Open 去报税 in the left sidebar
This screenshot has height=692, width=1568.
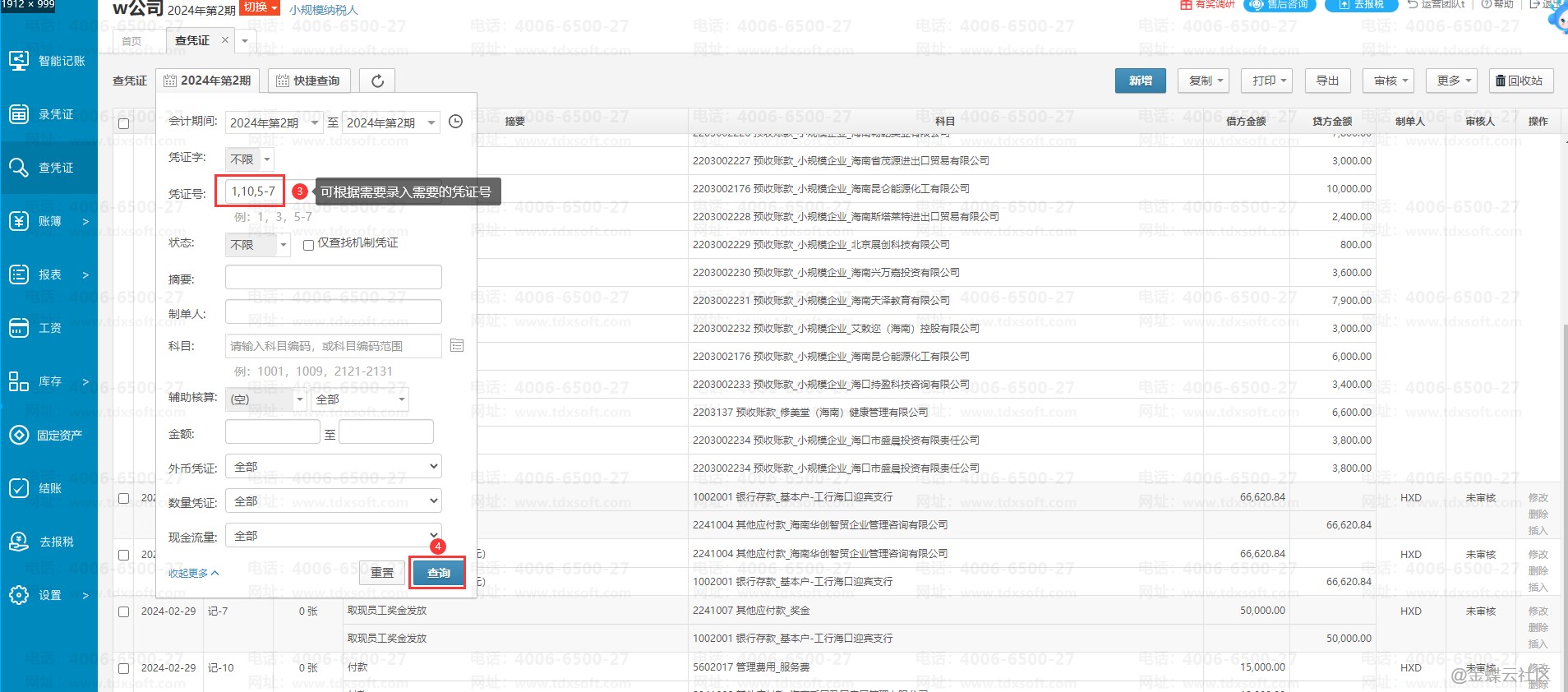point(49,542)
